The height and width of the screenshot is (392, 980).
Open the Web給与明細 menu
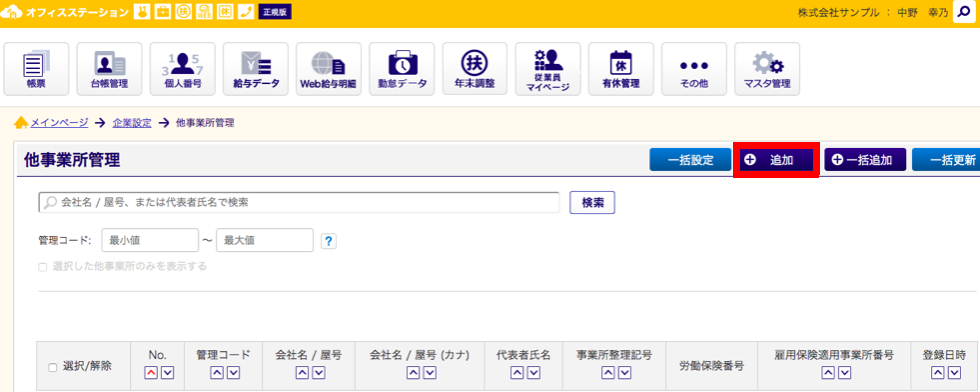[x=329, y=69]
